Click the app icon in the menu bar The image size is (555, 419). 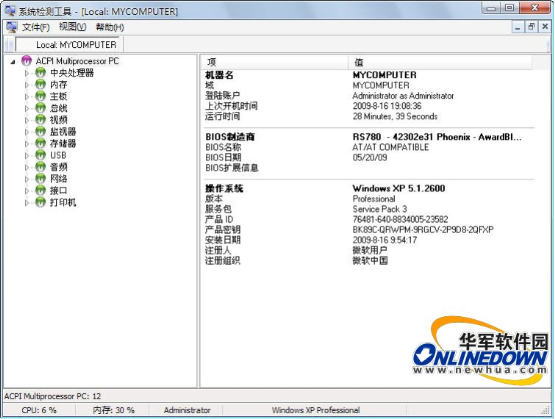pyautogui.click(x=11, y=27)
